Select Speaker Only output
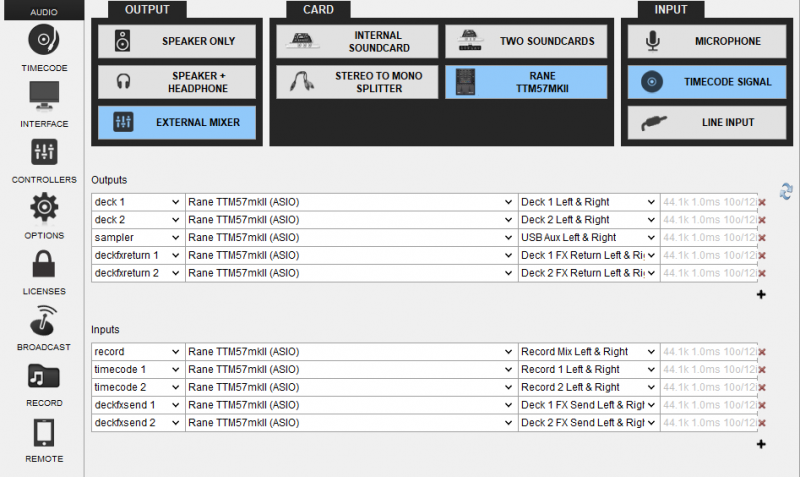 pos(177,41)
